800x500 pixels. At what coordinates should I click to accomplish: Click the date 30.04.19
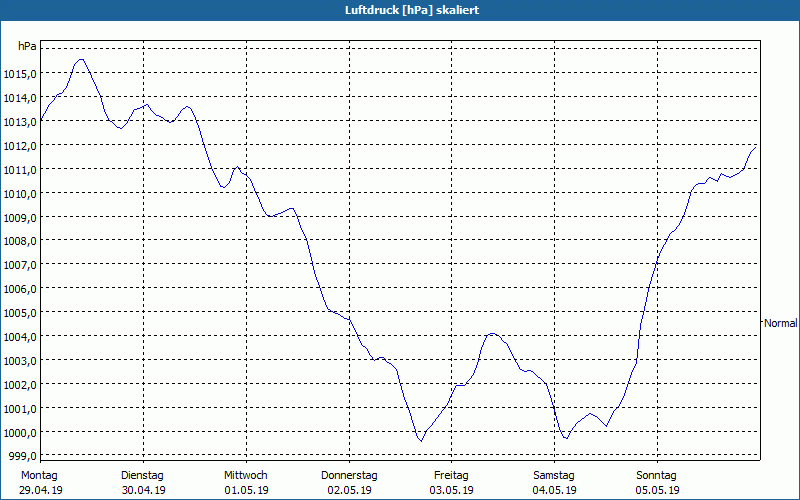pos(143,490)
